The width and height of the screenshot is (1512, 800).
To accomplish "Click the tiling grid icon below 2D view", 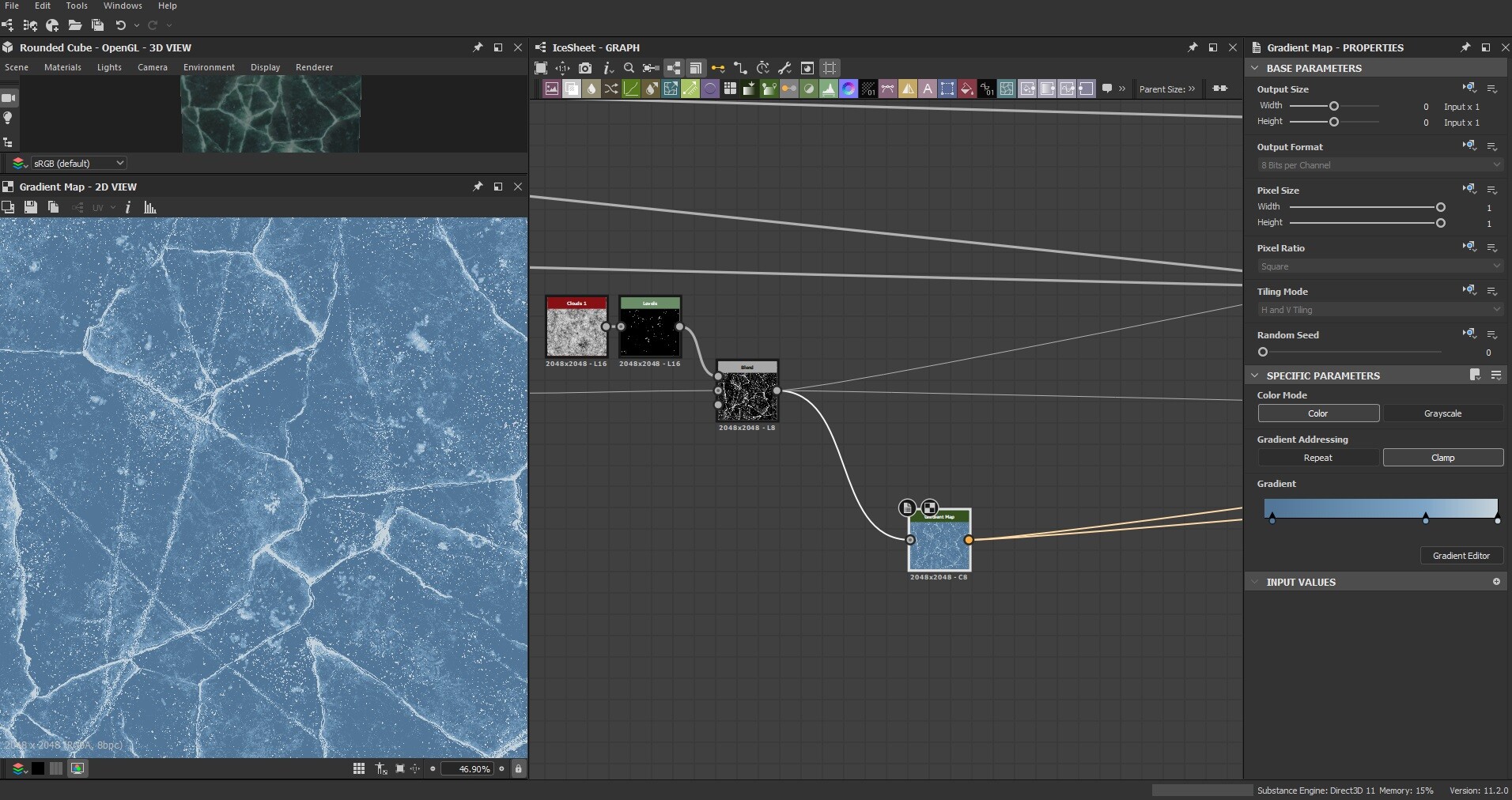I will 359,768.
